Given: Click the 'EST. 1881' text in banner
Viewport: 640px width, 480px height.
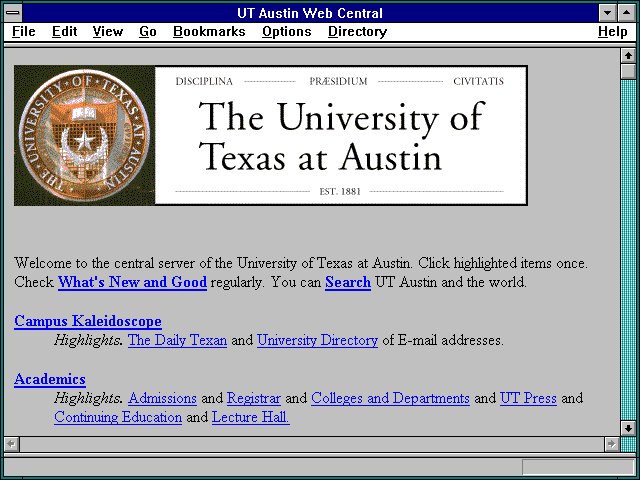Looking at the screenshot, I should [x=340, y=191].
